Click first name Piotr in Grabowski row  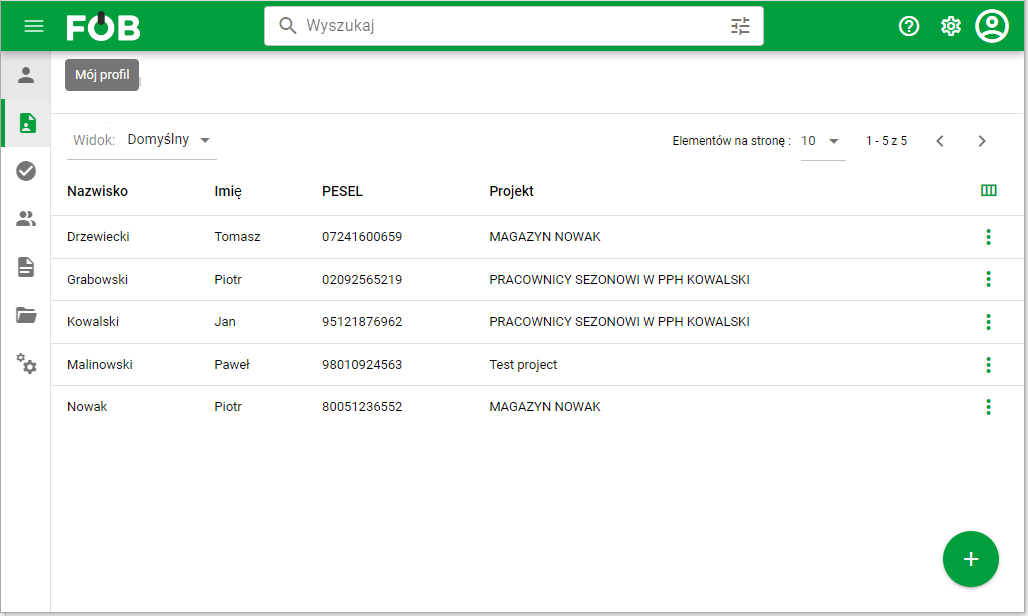click(228, 280)
